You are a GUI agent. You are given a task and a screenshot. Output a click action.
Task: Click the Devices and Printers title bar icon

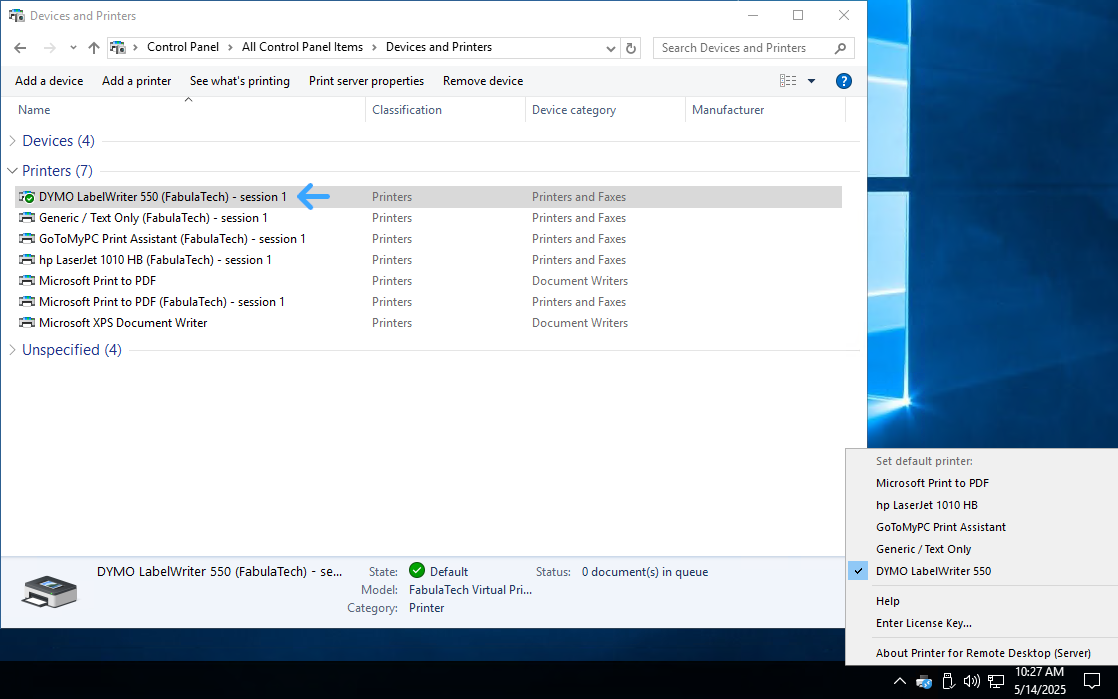[16, 15]
